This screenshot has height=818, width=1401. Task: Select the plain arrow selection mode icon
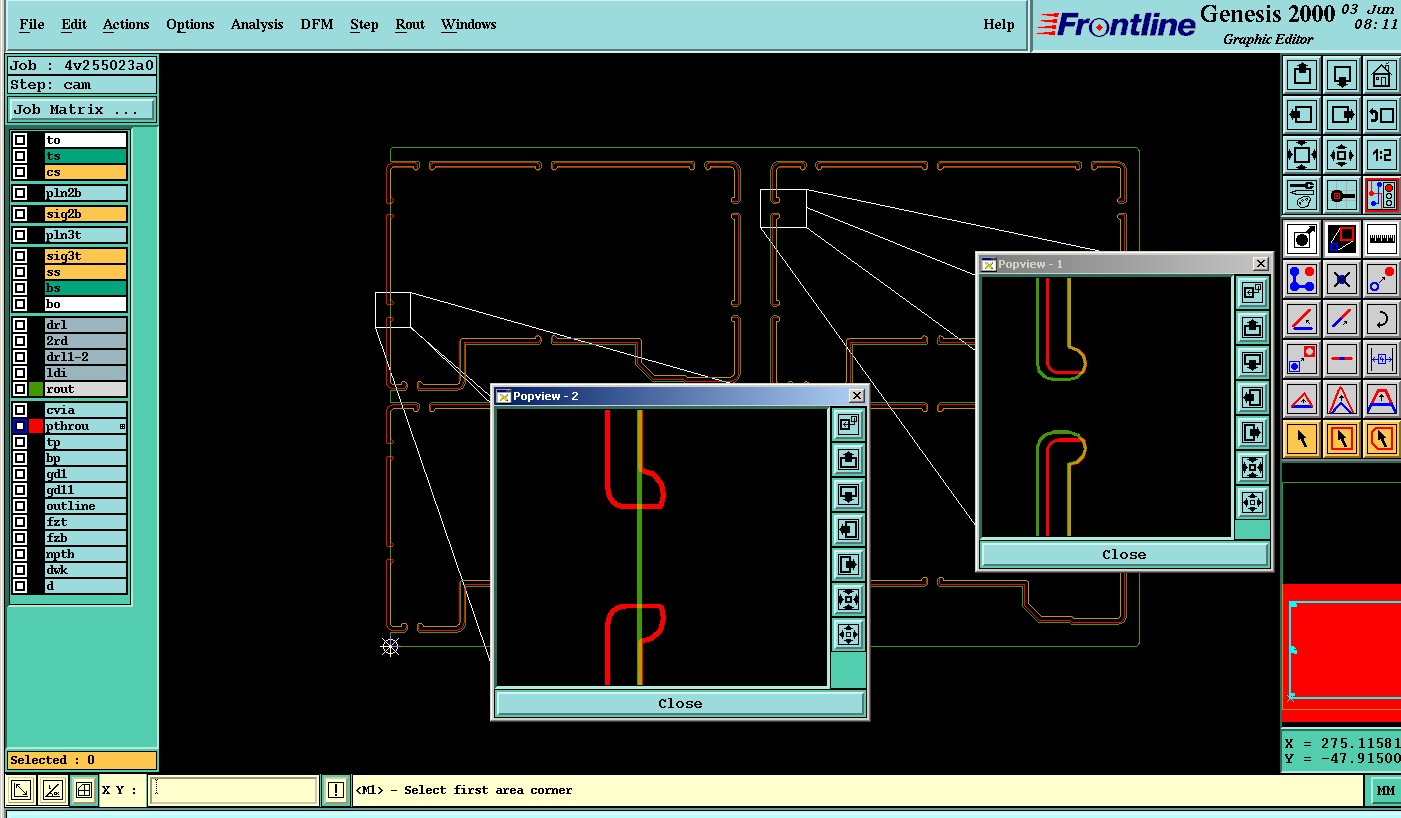click(x=1301, y=439)
